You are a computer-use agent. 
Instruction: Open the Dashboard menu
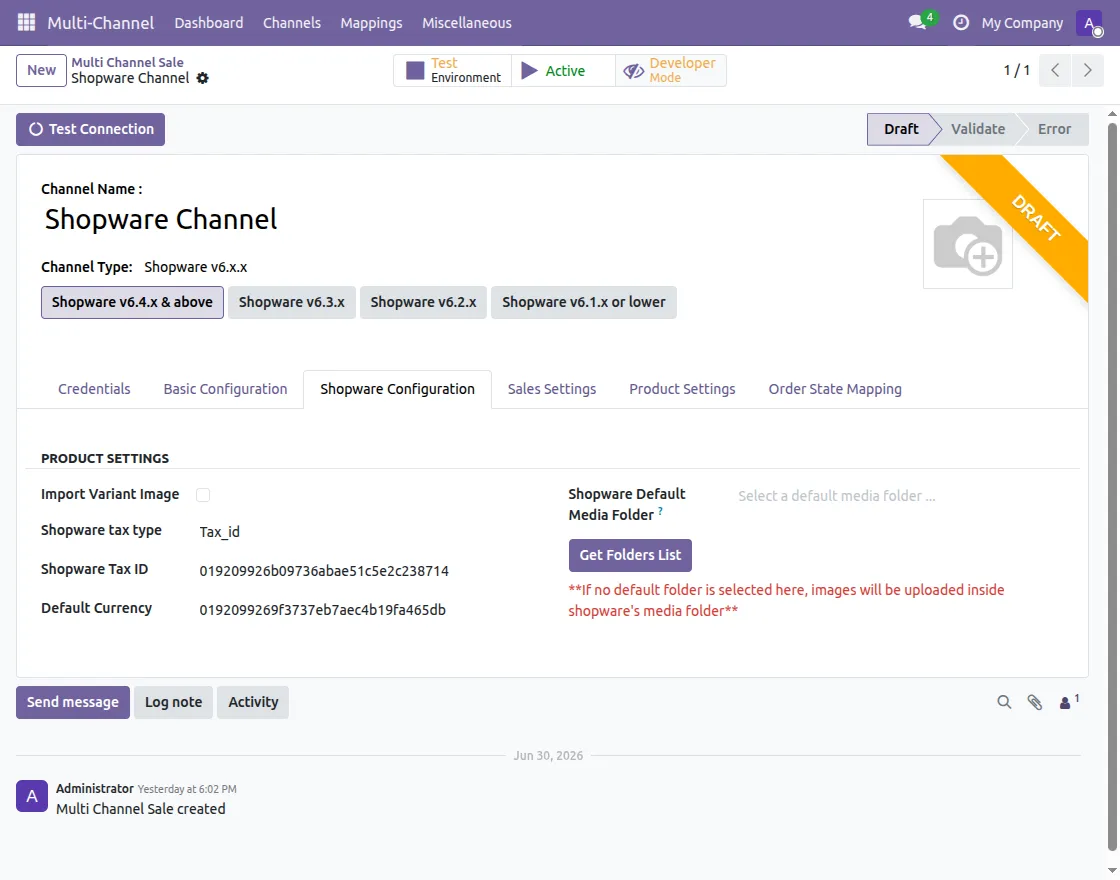coord(209,23)
